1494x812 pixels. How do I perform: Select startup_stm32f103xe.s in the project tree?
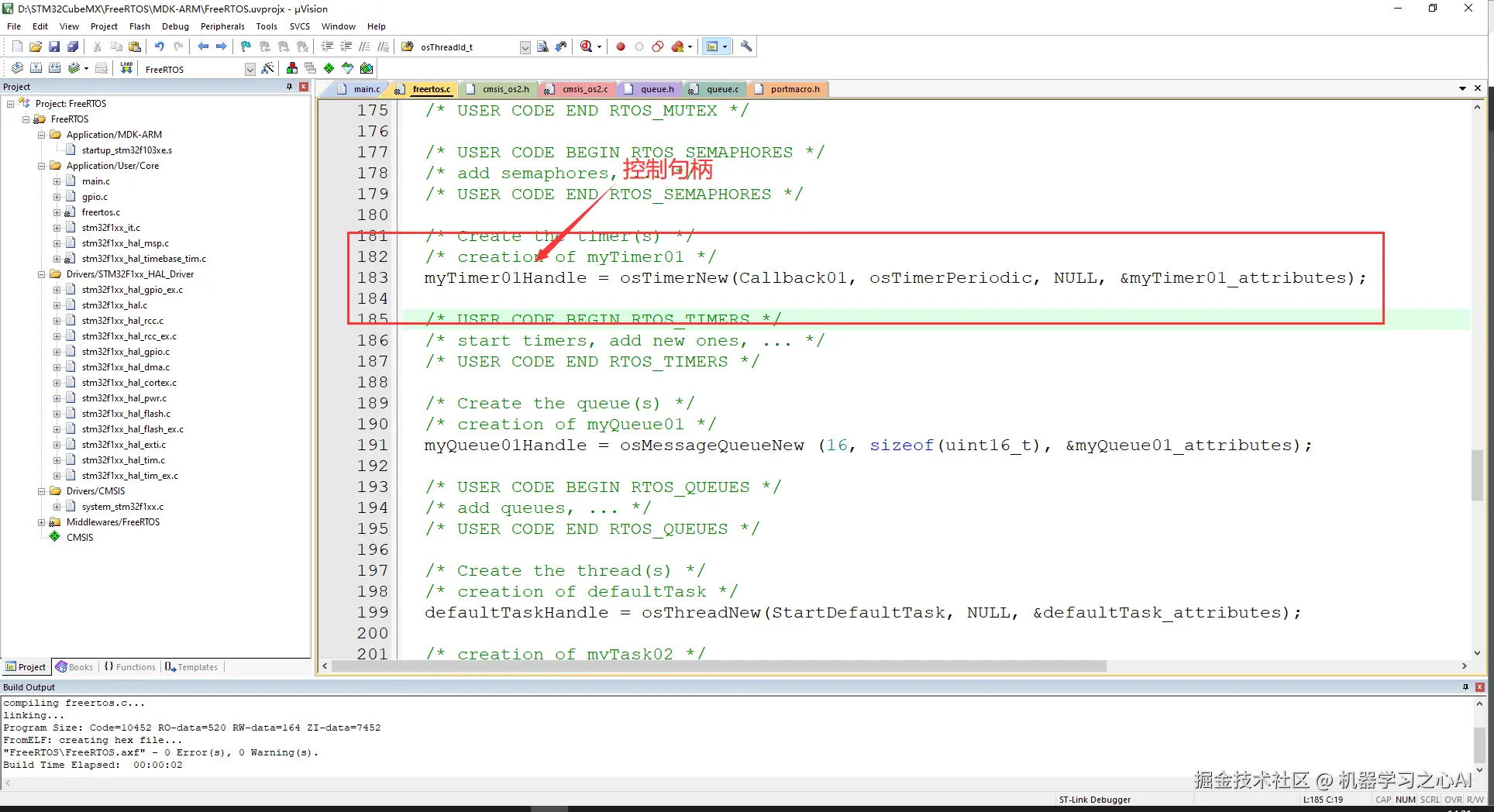tap(127, 150)
